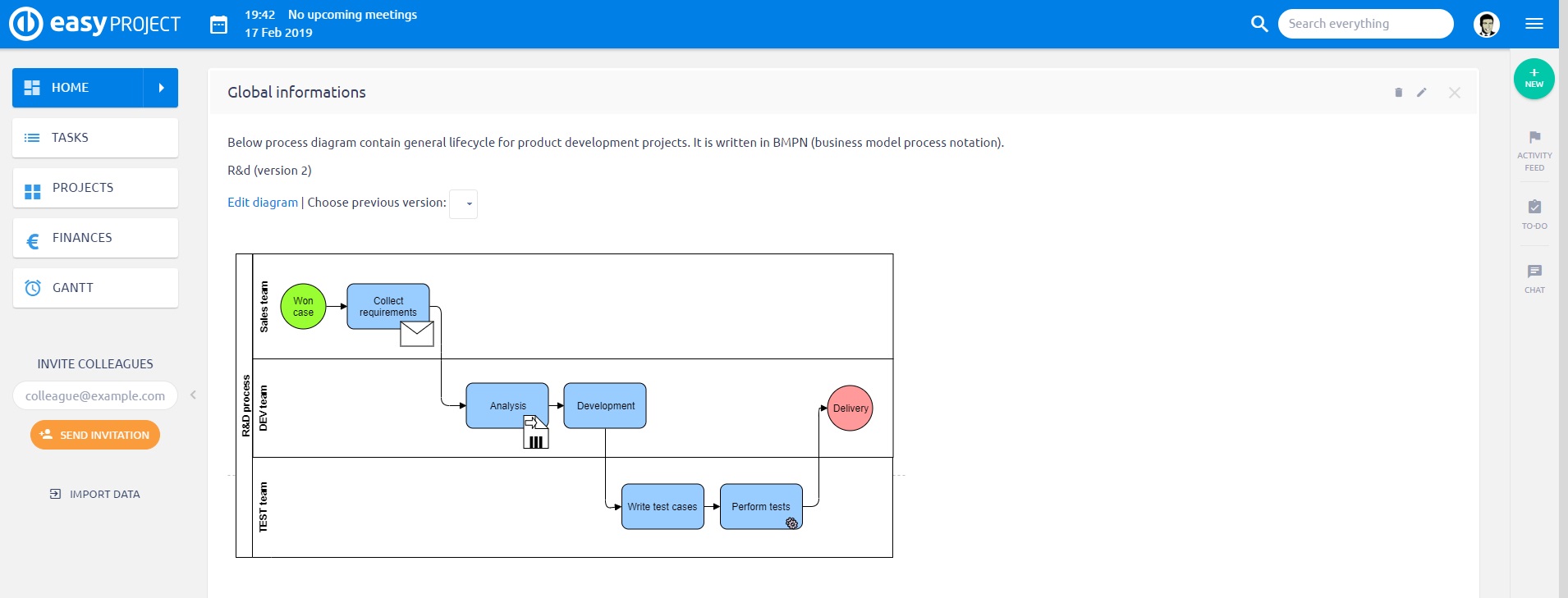Click the green New button
The width and height of the screenshot is (1568, 598).
1534,79
